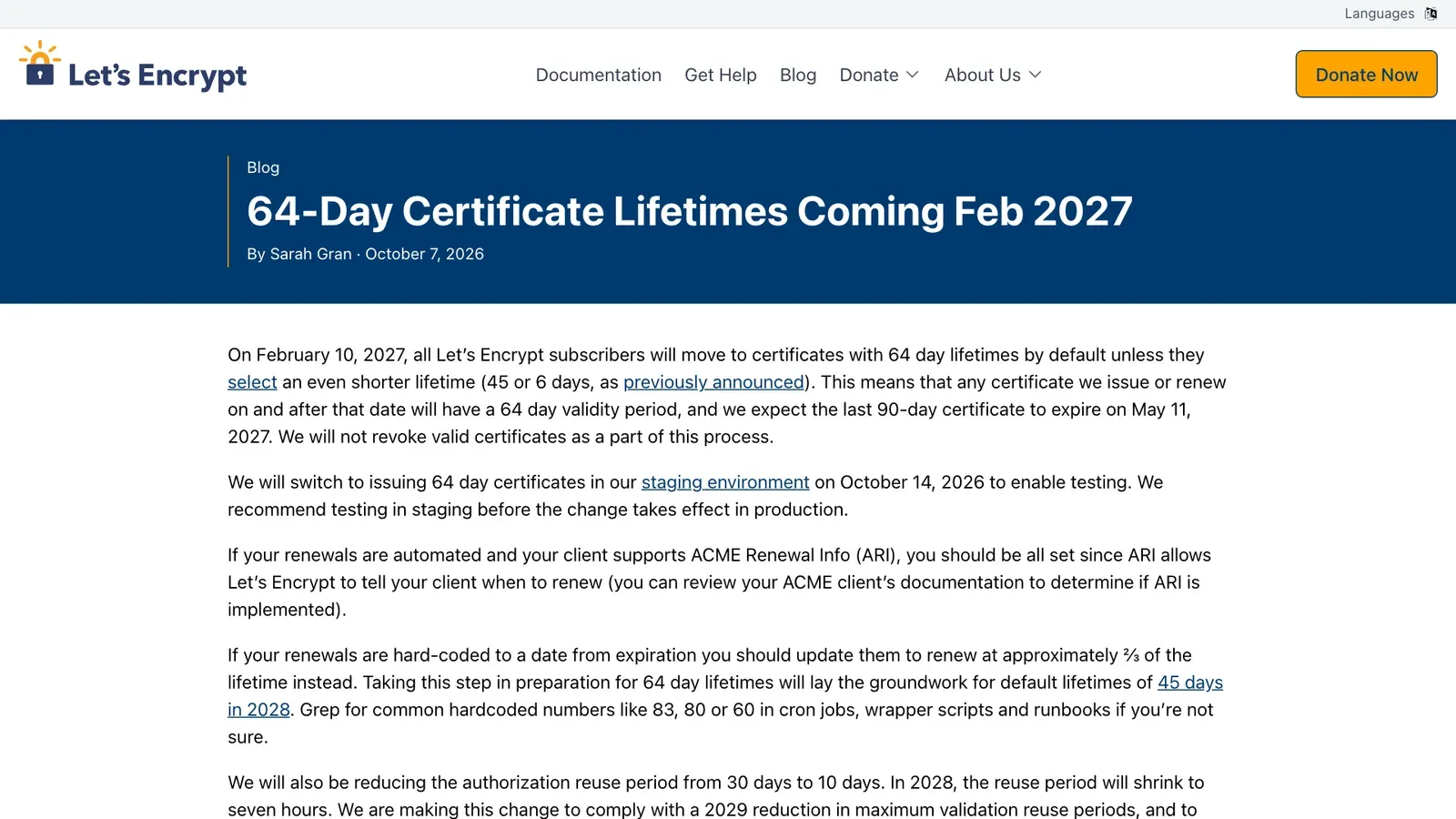Click the Blog breadcrumb in header

pos(263,167)
